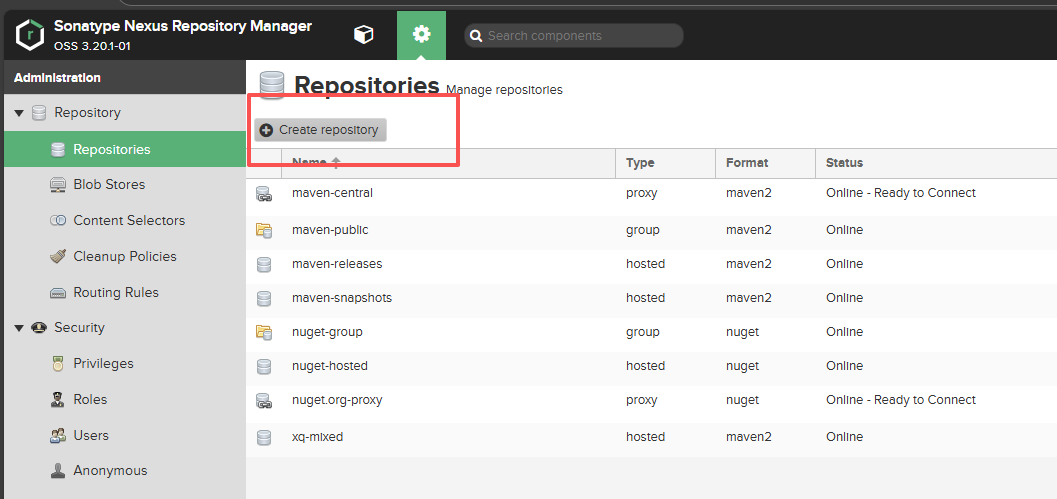Viewport: 1057px width, 499px height.
Task: Click the Privileges medal icon
Action: point(58,363)
